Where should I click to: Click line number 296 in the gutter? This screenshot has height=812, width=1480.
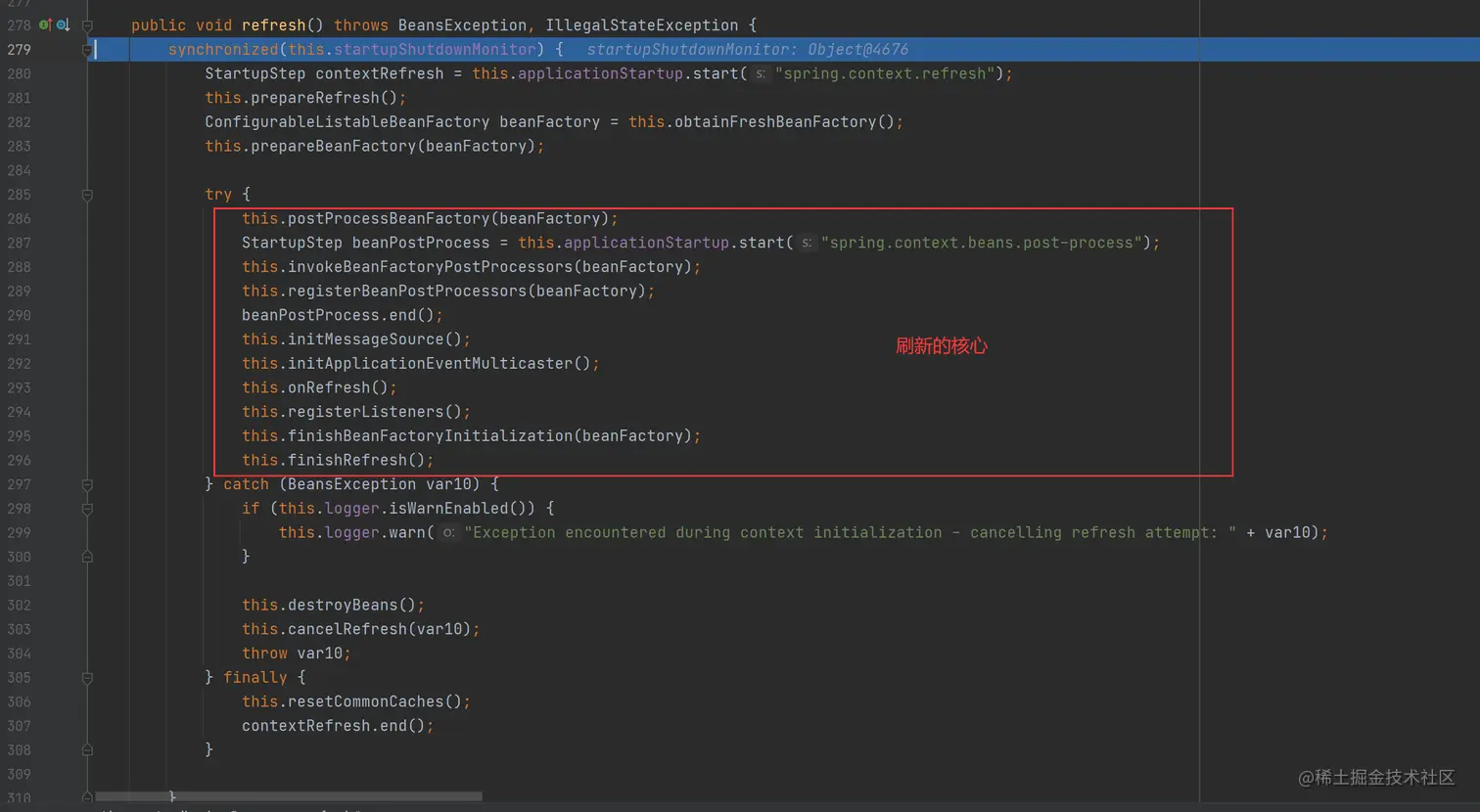19,460
